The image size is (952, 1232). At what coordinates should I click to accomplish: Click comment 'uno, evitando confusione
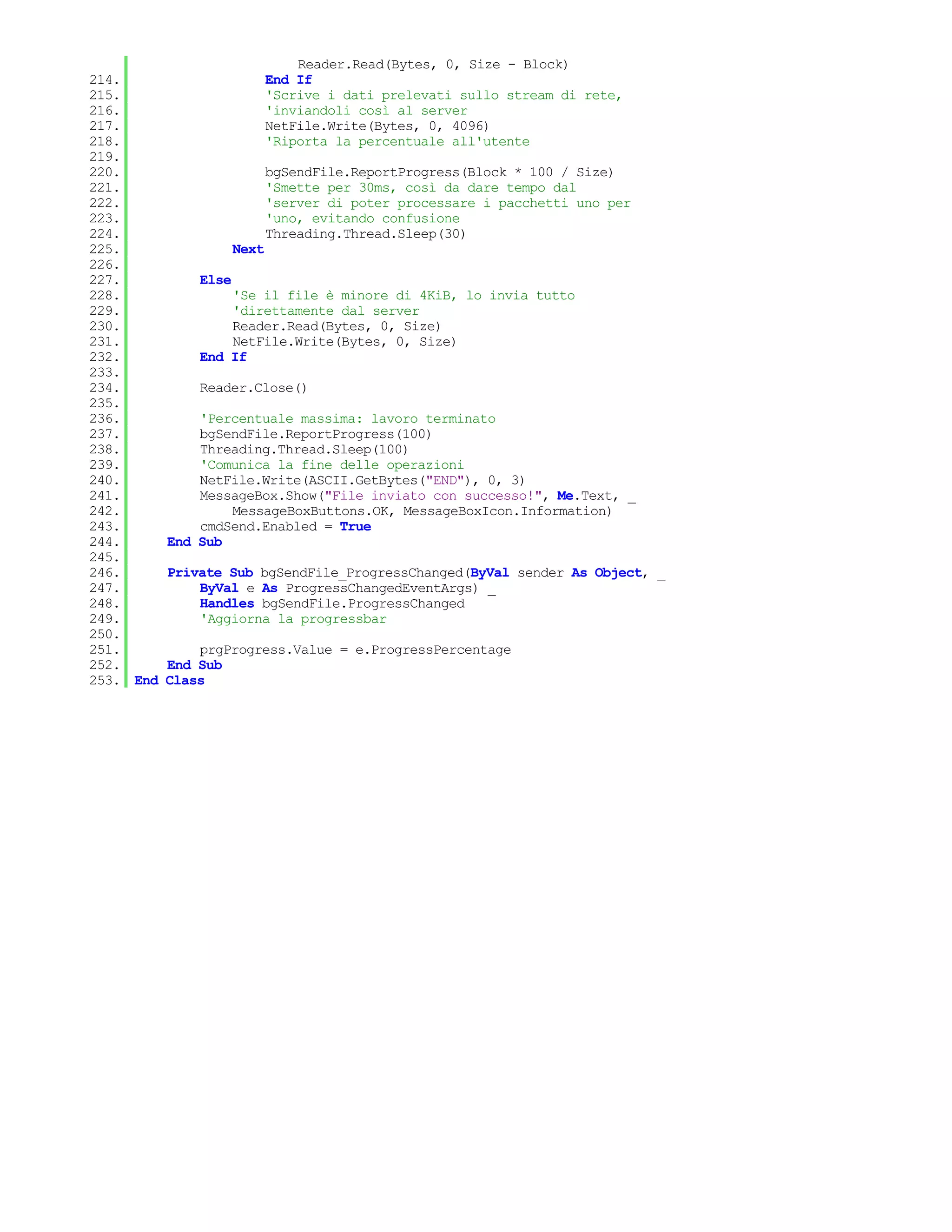[362, 219]
